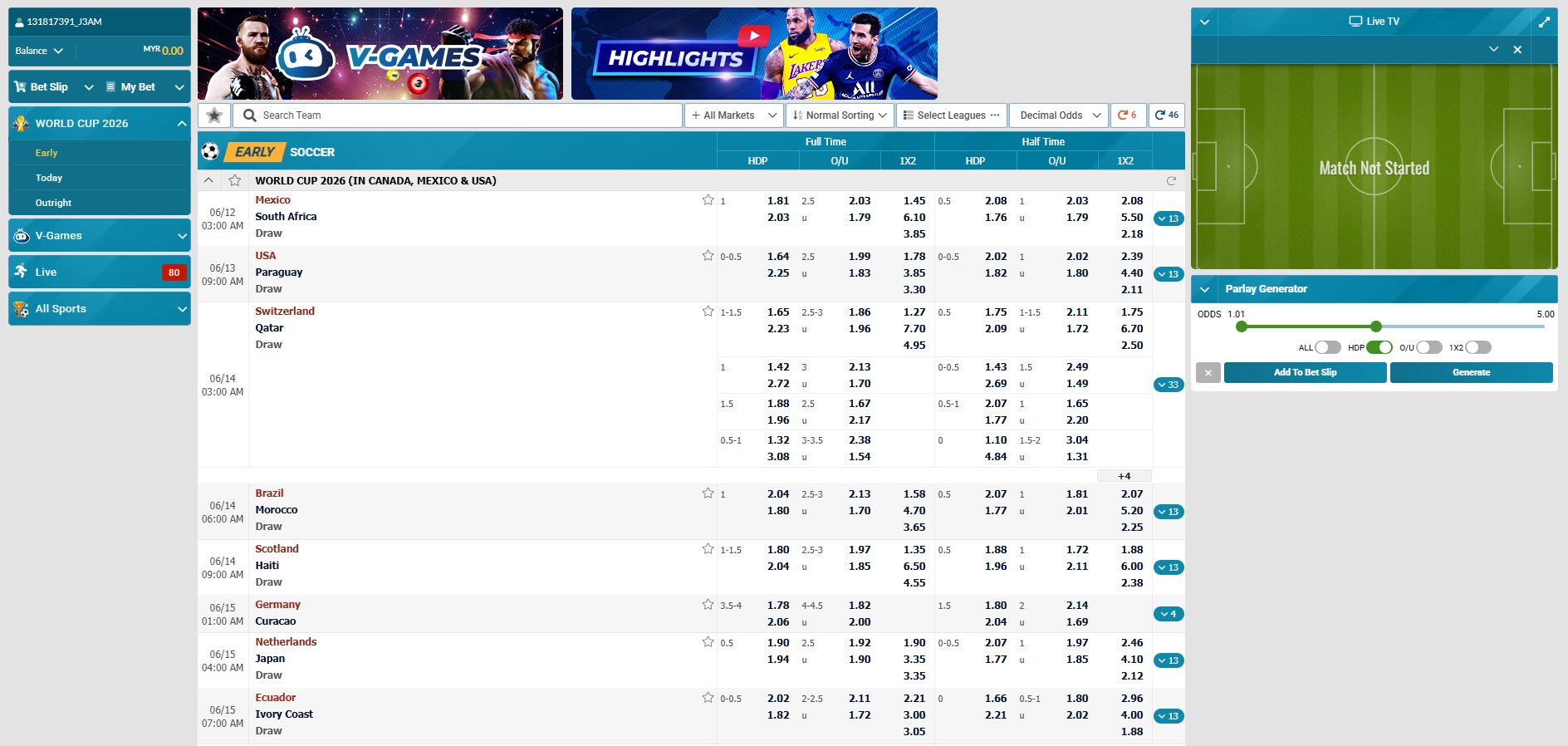
Task: Favorite the Brazil vs Morocco match
Action: pos(708,493)
